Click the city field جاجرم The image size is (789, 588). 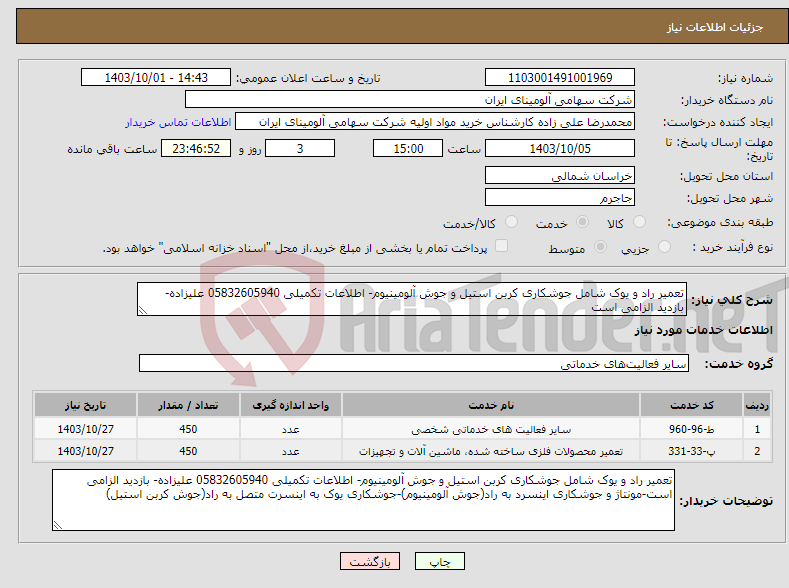[560, 197]
